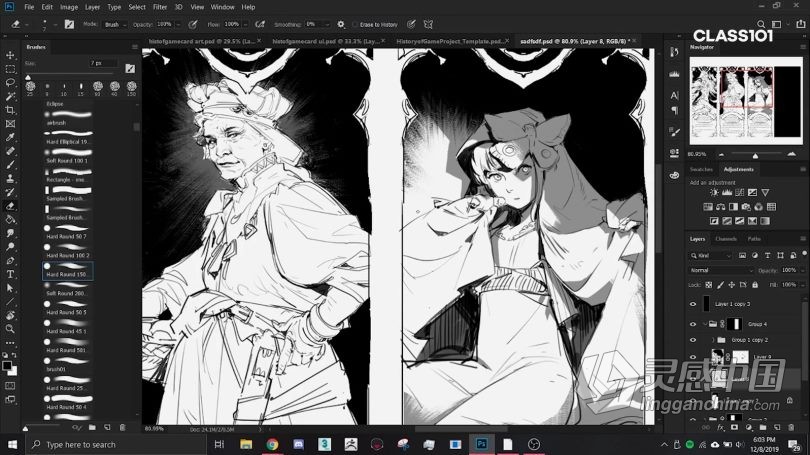810x455 pixels.
Task: Select the Magic Wand tool
Action: click(10, 96)
